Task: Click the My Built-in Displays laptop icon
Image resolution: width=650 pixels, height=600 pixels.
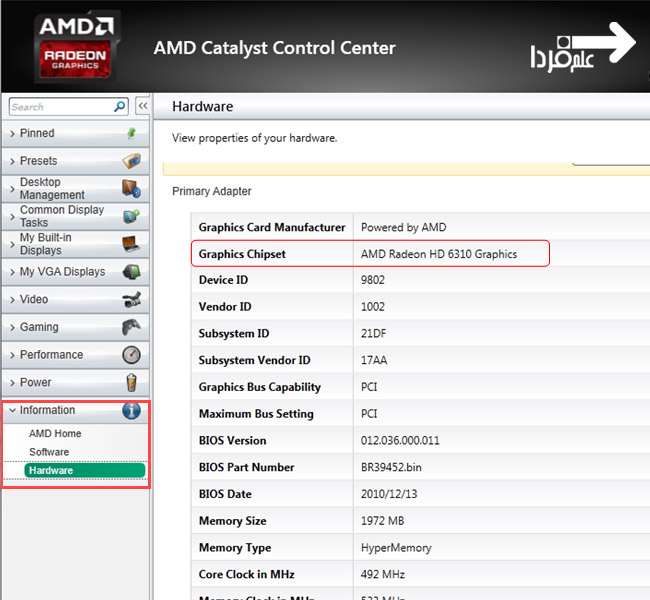Action: point(131,243)
